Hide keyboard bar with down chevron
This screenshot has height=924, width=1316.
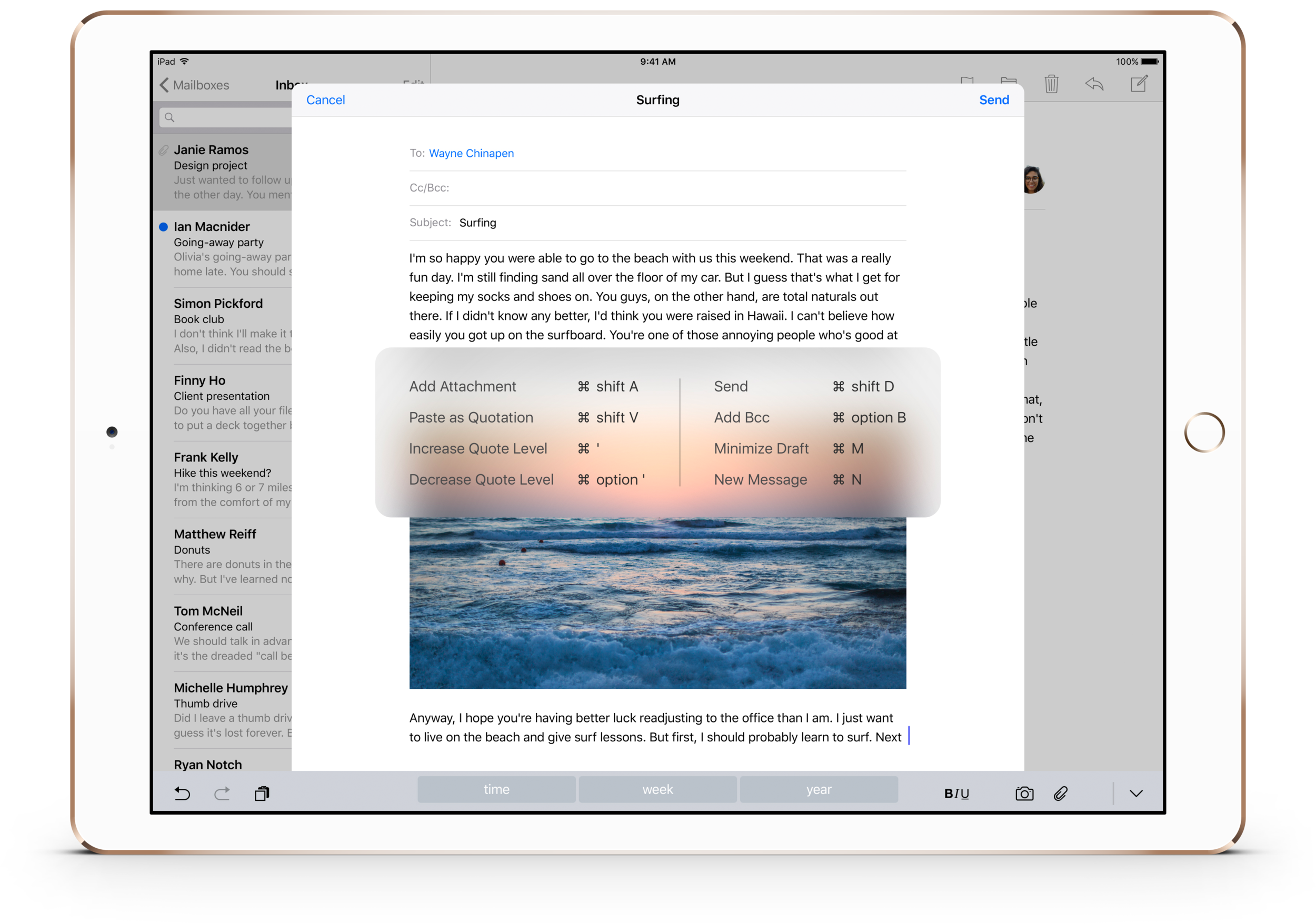click(x=1136, y=794)
